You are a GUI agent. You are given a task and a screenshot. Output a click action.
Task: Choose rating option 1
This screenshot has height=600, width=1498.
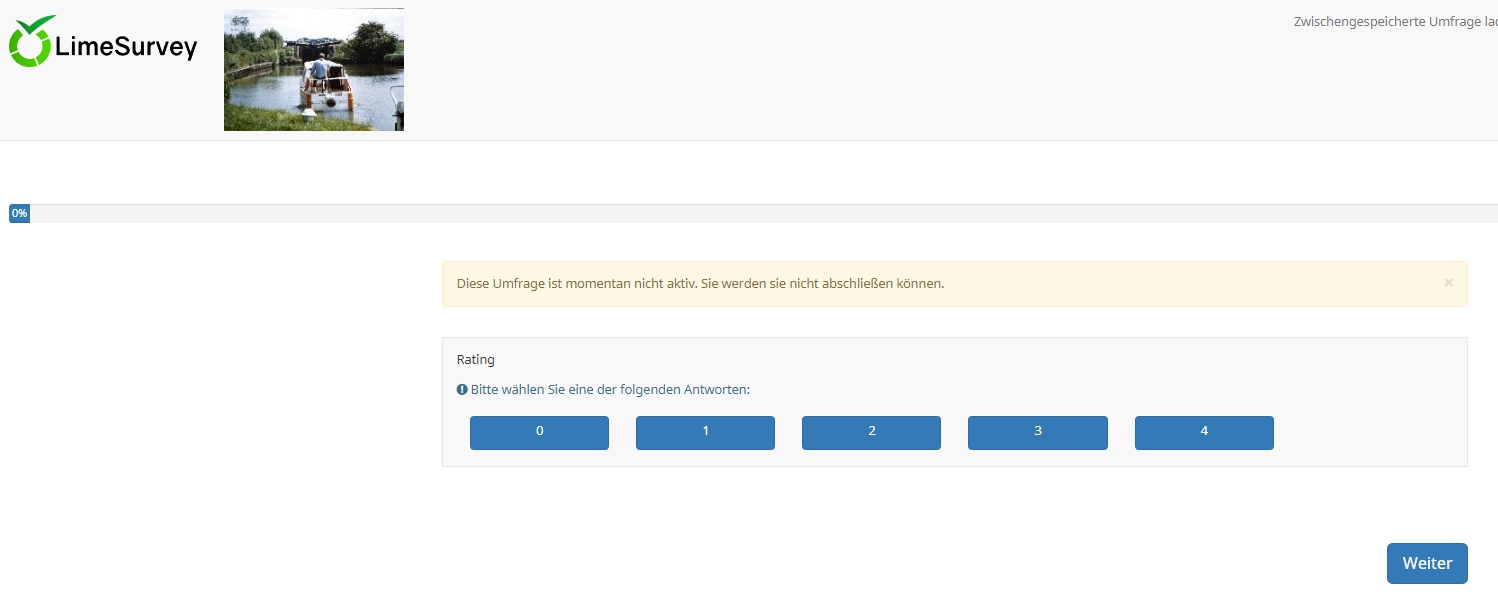705,432
